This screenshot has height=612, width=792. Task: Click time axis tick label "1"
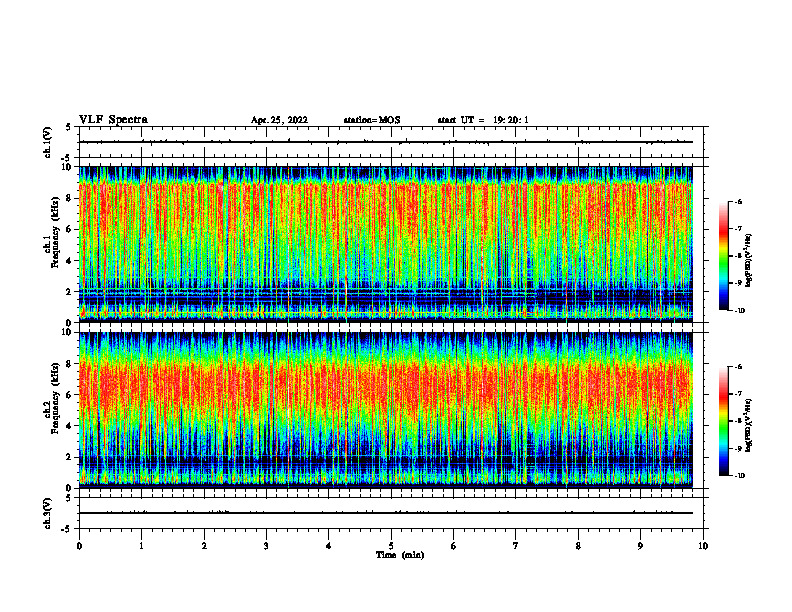point(141,546)
